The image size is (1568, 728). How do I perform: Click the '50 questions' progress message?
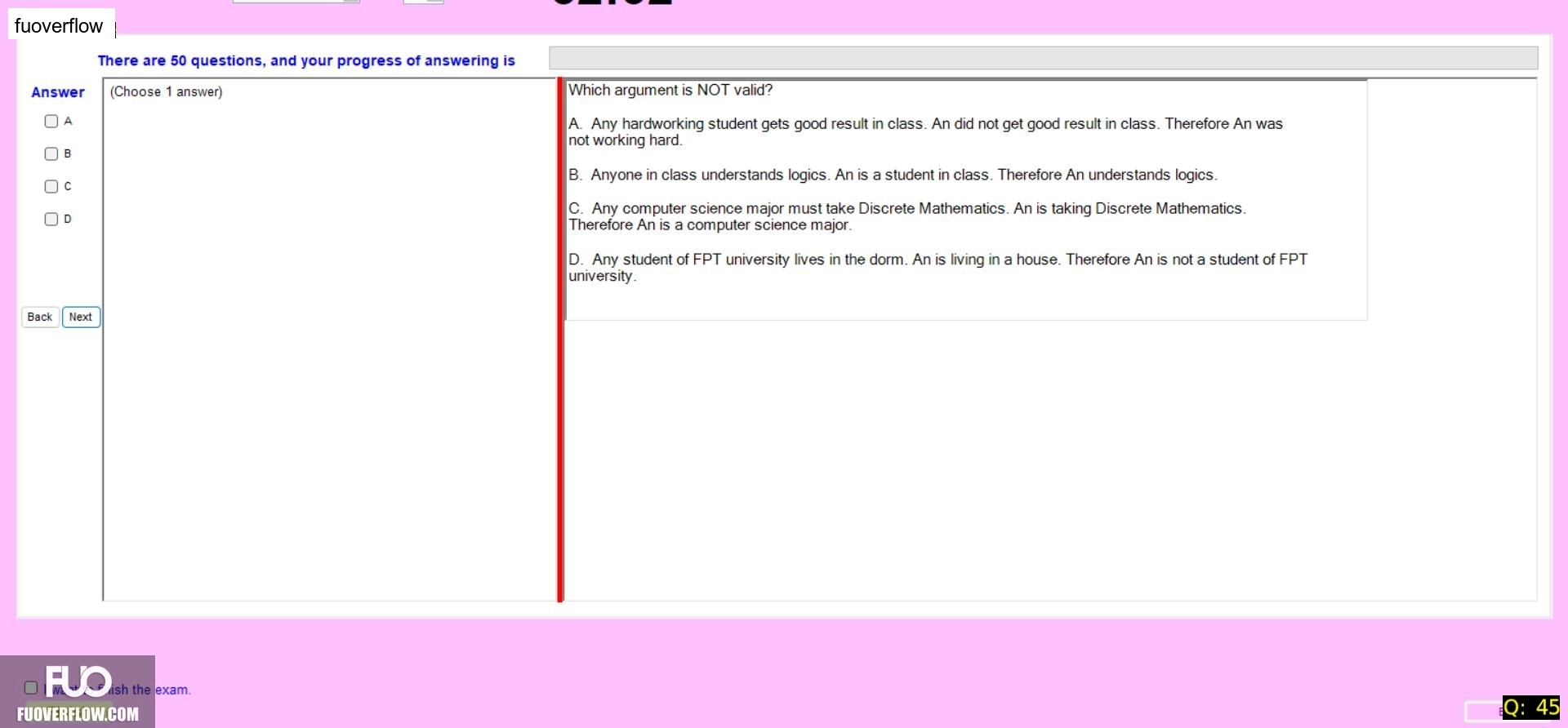[x=306, y=60]
